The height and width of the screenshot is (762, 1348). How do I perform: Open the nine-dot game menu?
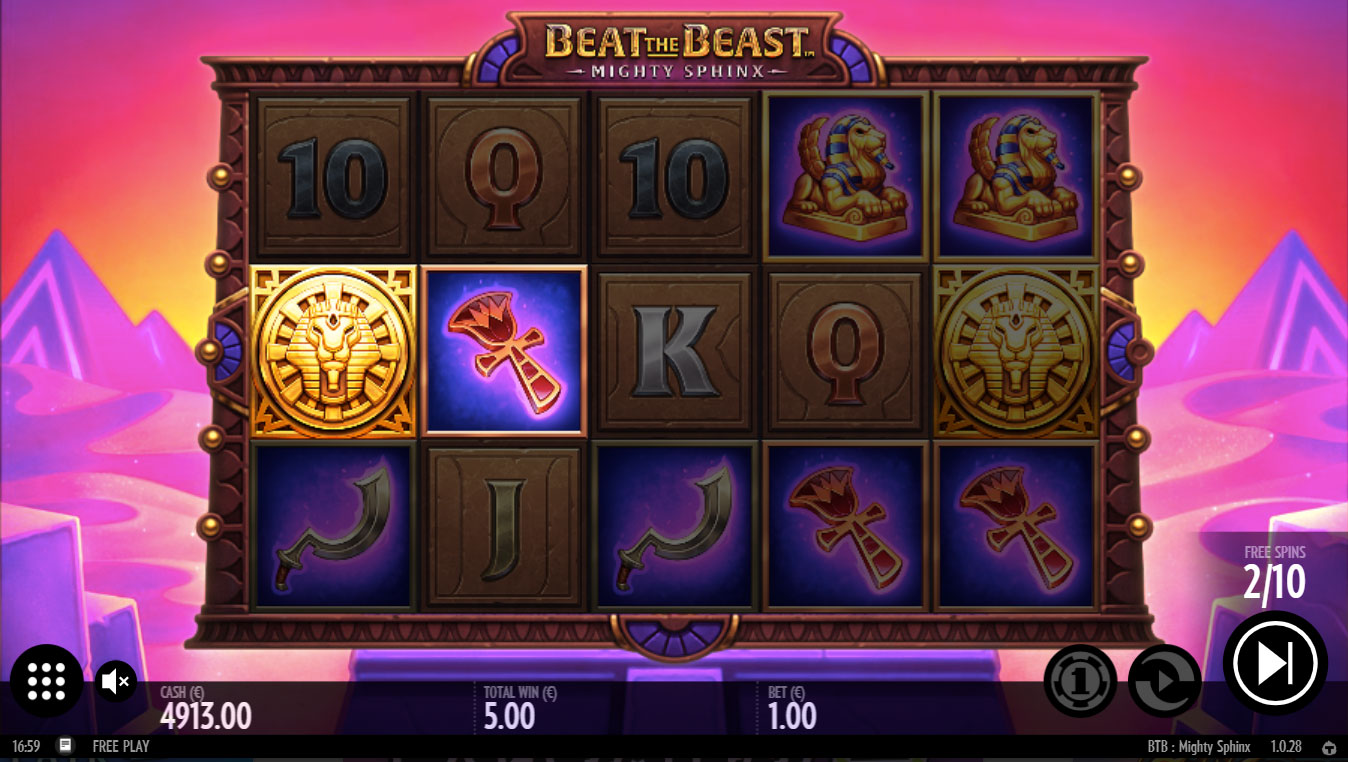tap(46, 681)
